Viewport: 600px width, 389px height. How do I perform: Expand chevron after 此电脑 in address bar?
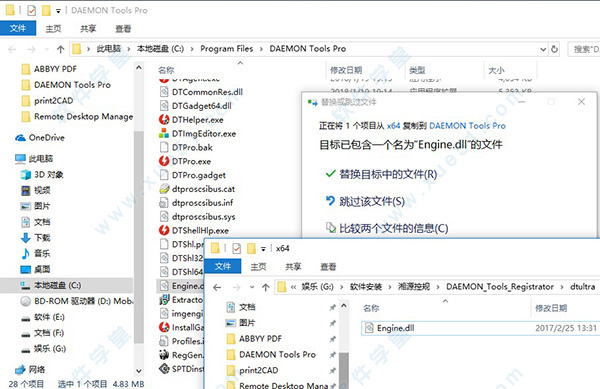click(x=129, y=49)
